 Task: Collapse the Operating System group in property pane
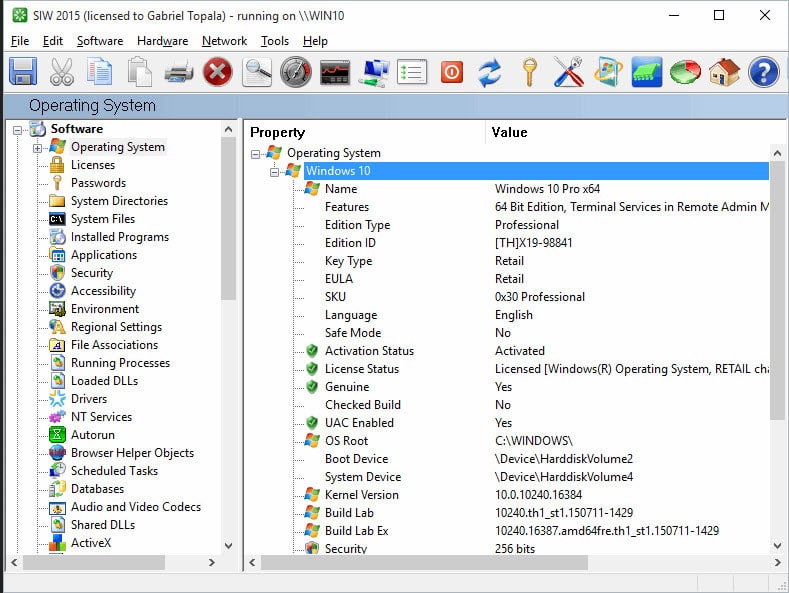coord(256,154)
